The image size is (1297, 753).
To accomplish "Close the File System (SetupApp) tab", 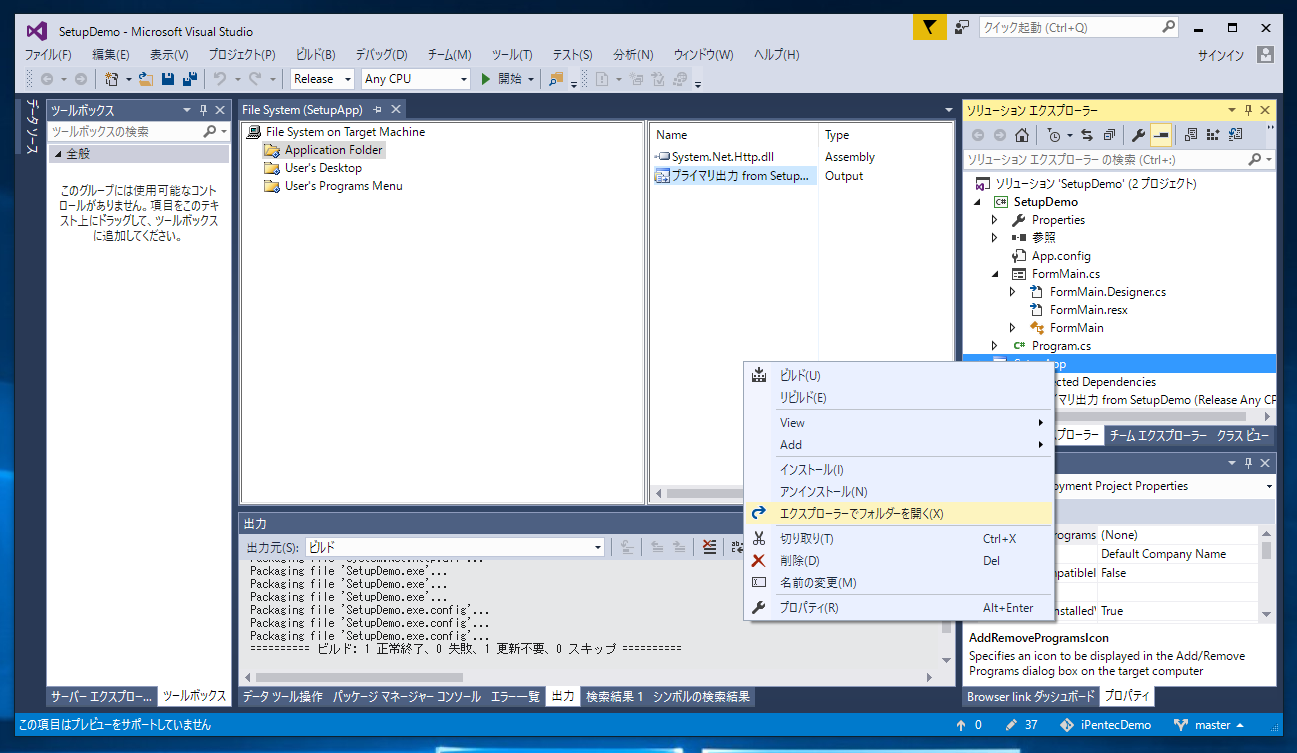I will (396, 109).
